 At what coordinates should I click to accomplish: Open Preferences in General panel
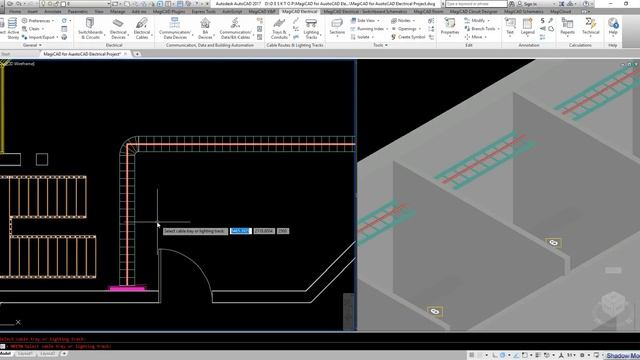[38, 20]
